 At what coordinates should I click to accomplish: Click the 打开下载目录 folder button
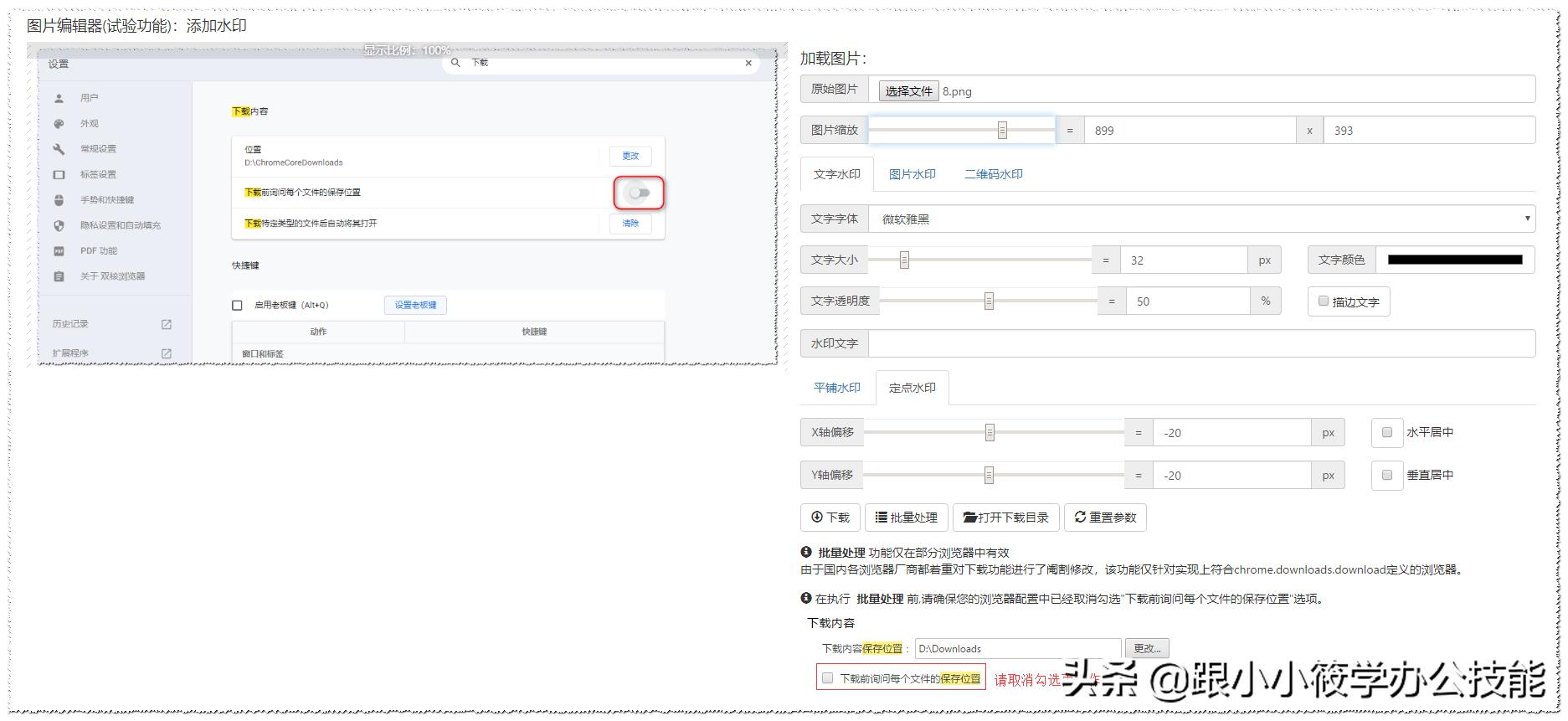[1006, 518]
